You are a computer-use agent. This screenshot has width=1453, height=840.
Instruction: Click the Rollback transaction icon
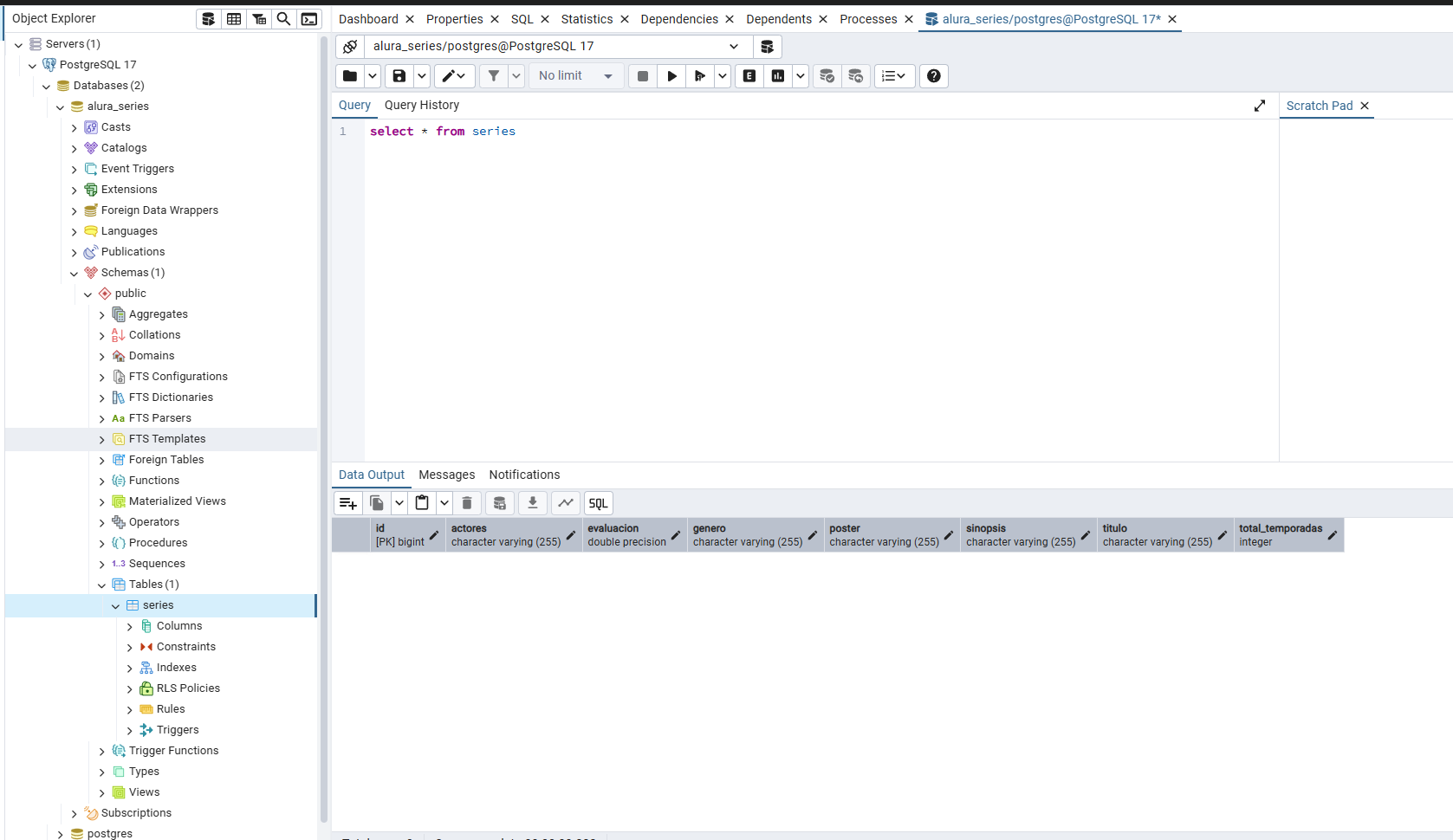point(855,76)
